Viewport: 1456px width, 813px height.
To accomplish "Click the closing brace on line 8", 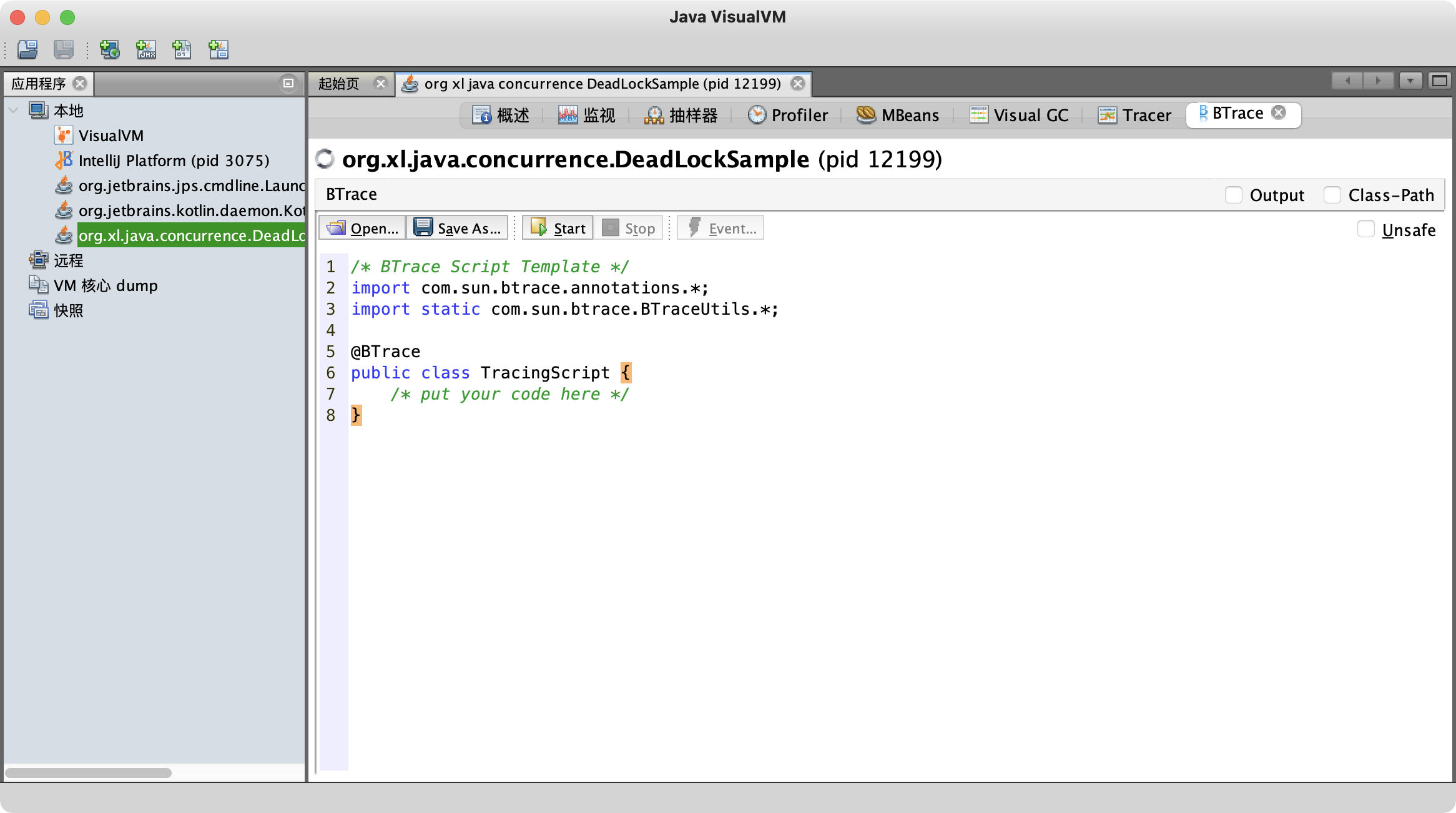I will 356,415.
